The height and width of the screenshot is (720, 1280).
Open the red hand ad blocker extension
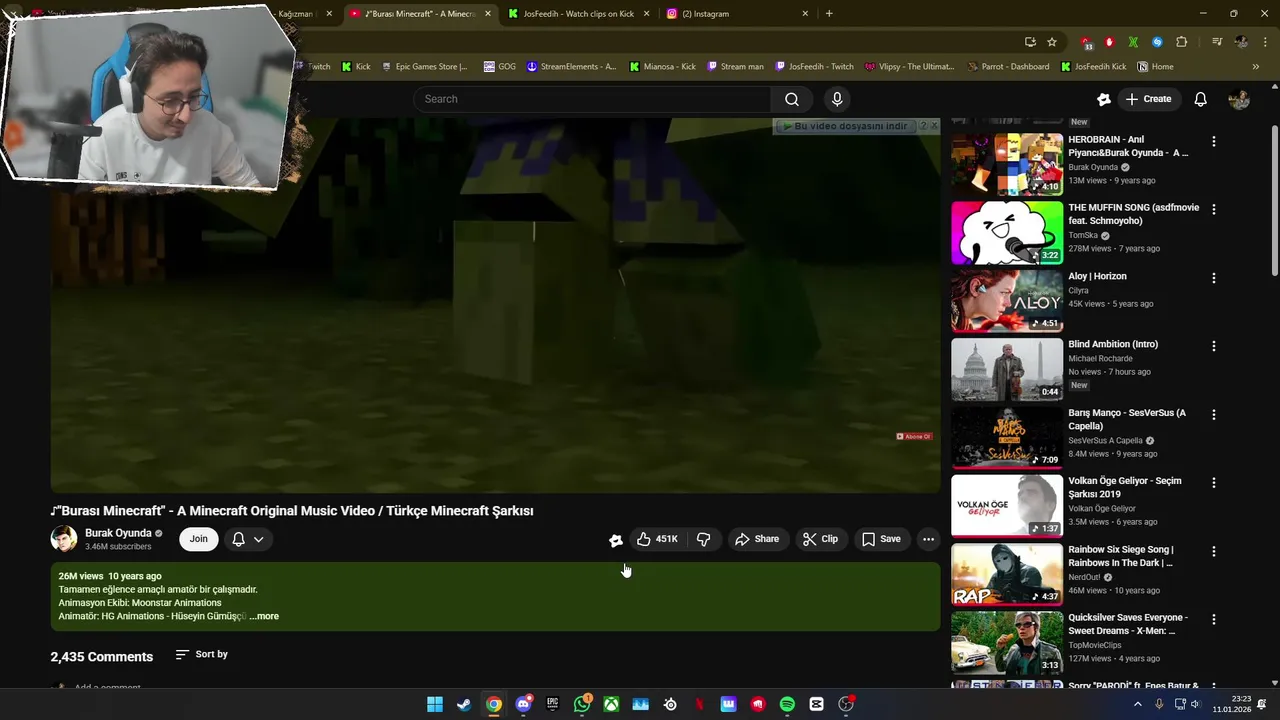coord(1109,42)
